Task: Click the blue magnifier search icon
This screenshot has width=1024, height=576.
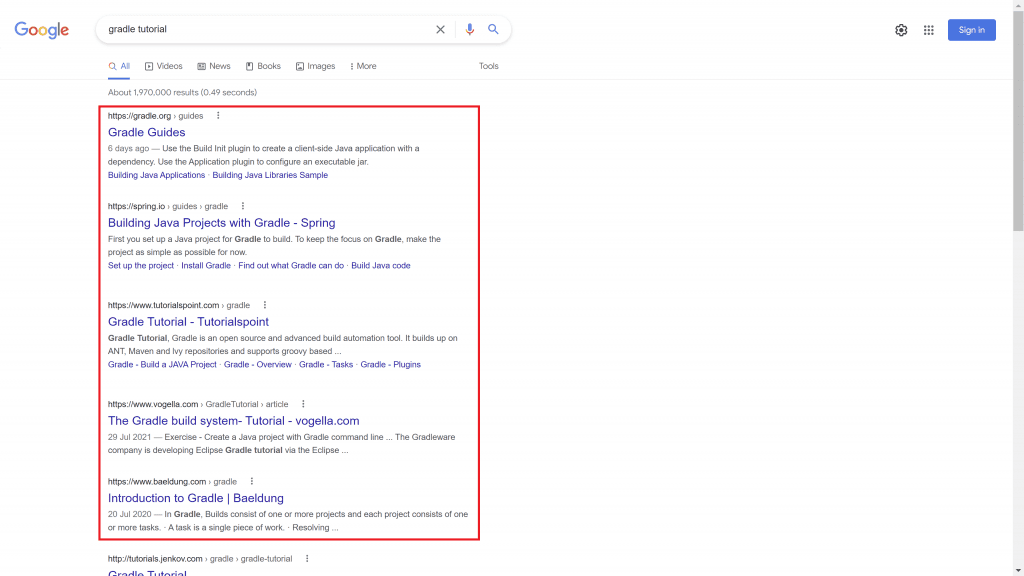Action: (x=493, y=30)
